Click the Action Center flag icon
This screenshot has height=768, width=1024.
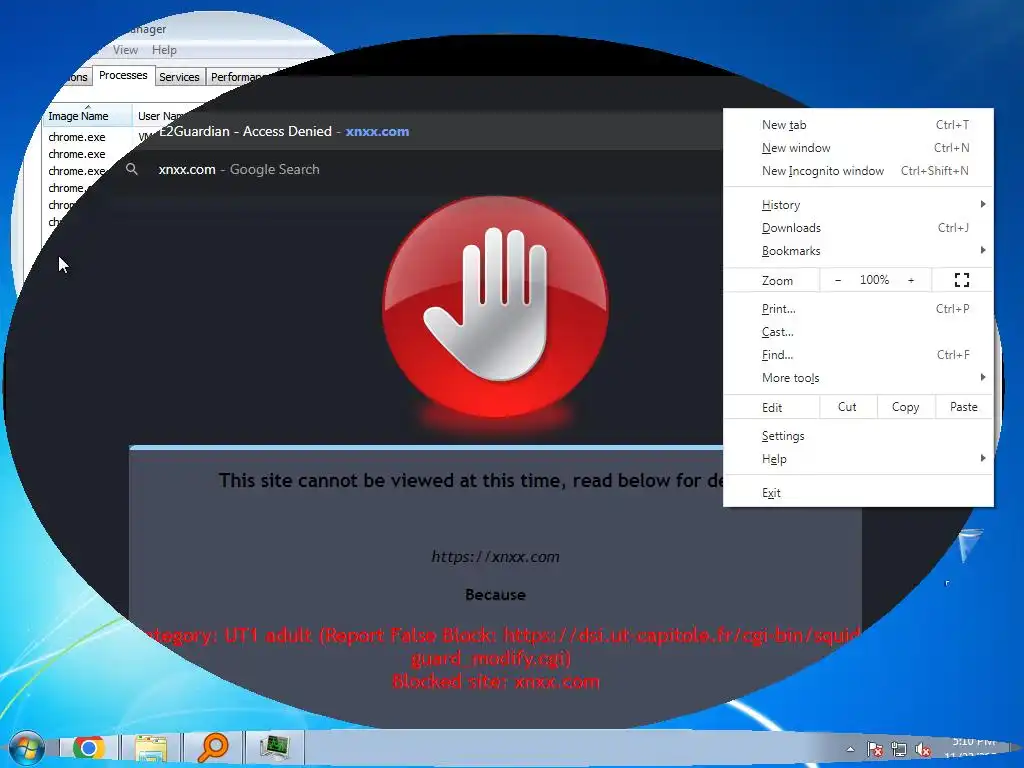[874, 749]
